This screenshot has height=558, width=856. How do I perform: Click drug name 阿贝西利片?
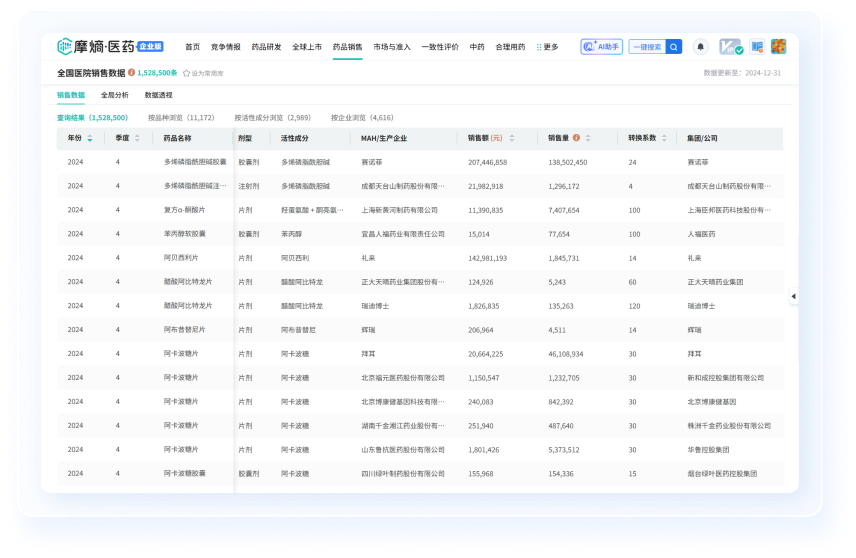[181, 258]
